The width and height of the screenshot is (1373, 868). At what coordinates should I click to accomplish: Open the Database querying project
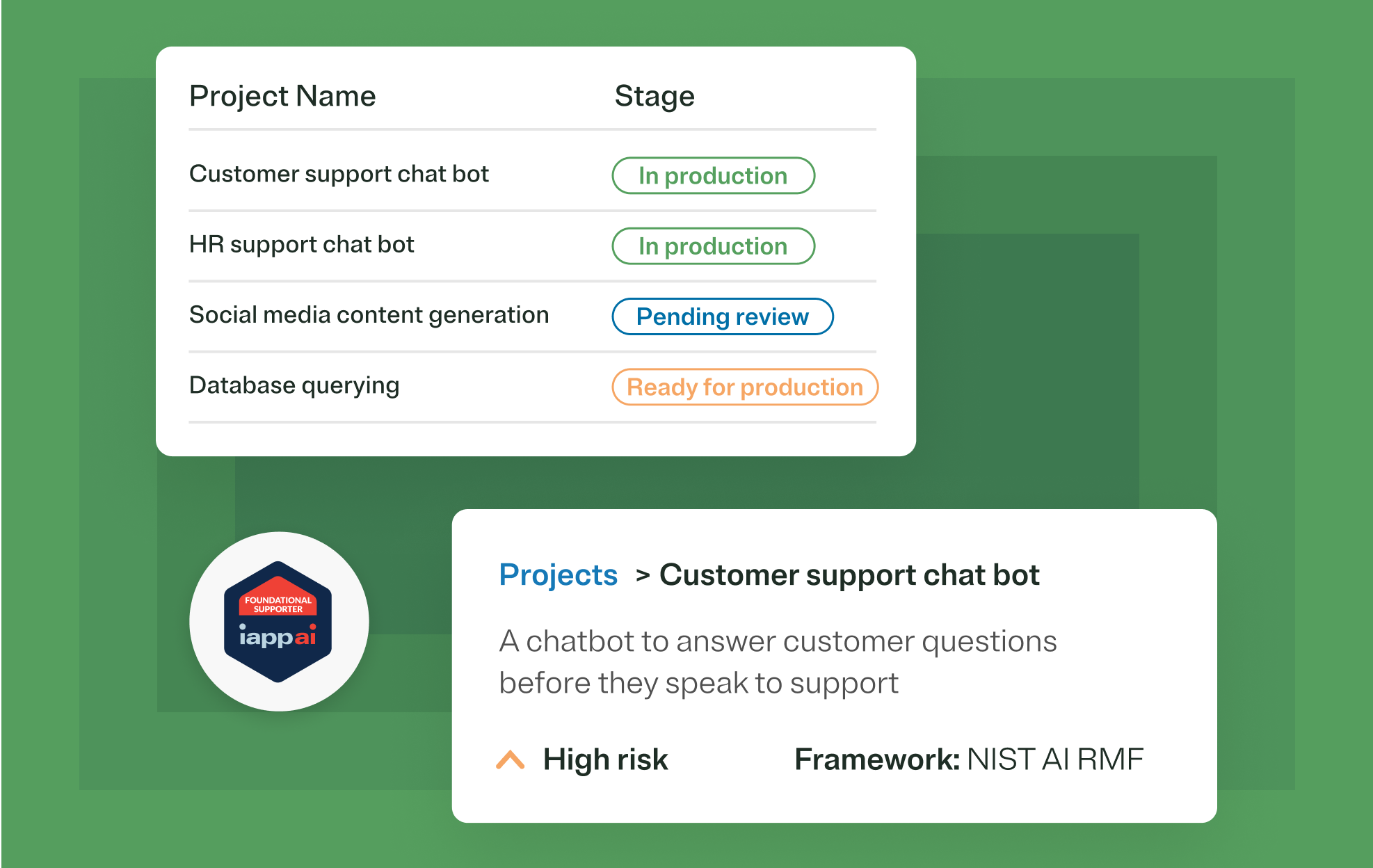294,385
